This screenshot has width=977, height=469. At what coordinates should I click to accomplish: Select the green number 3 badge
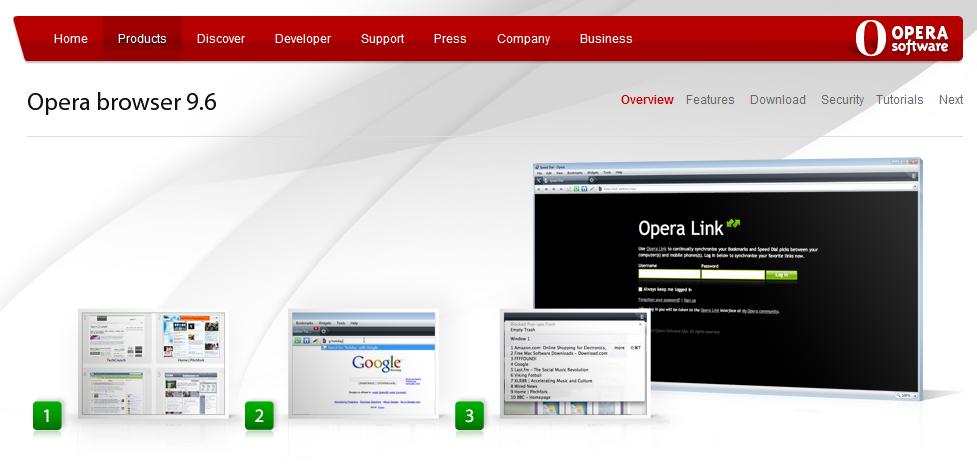click(x=469, y=415)
